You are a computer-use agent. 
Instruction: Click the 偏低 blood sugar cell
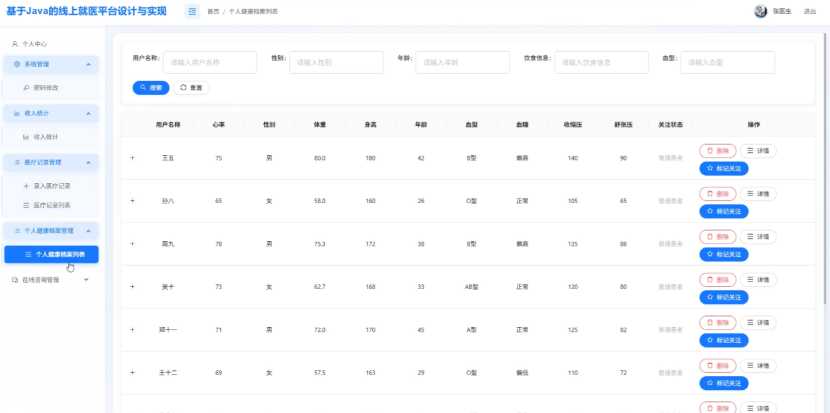[522, 373]
